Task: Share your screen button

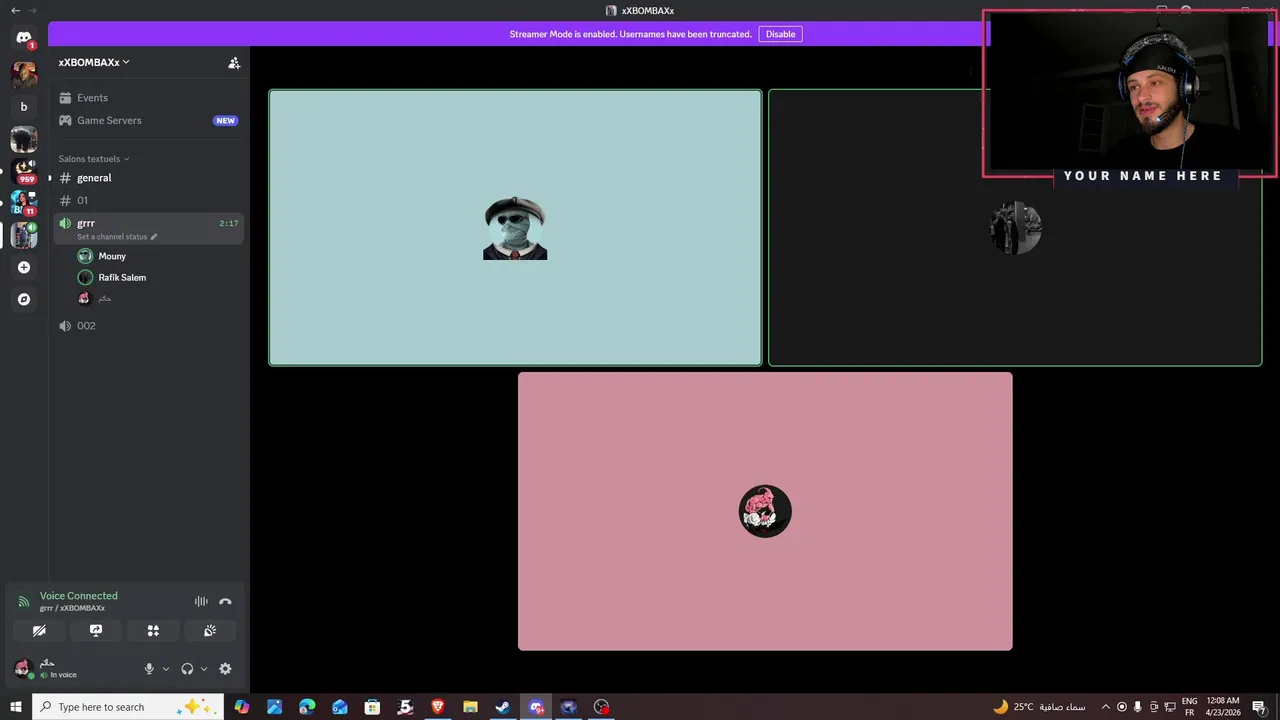Action: coord(96,631)
